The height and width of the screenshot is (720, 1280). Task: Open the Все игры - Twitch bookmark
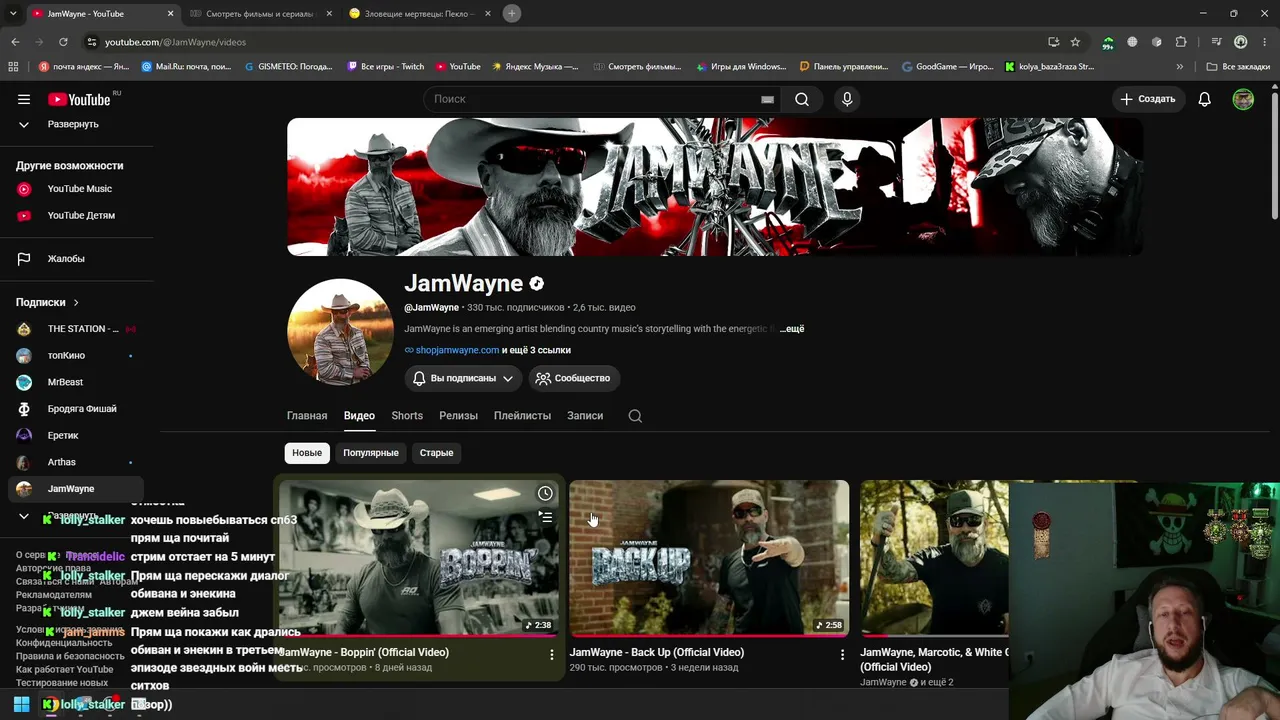[x=386, y=67]
